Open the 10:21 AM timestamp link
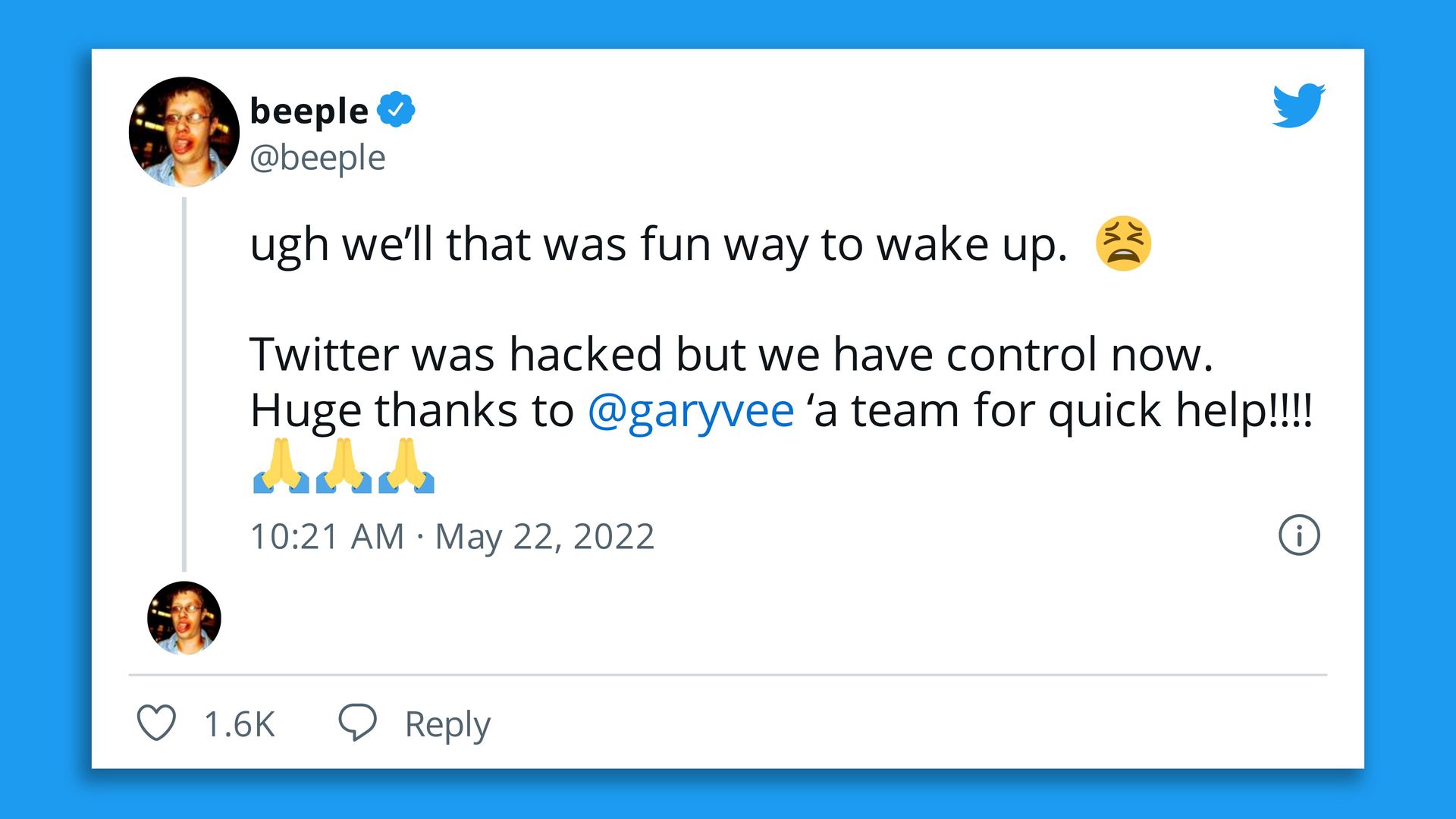Screen dimensions: 1456x819 tap(327, 536)
